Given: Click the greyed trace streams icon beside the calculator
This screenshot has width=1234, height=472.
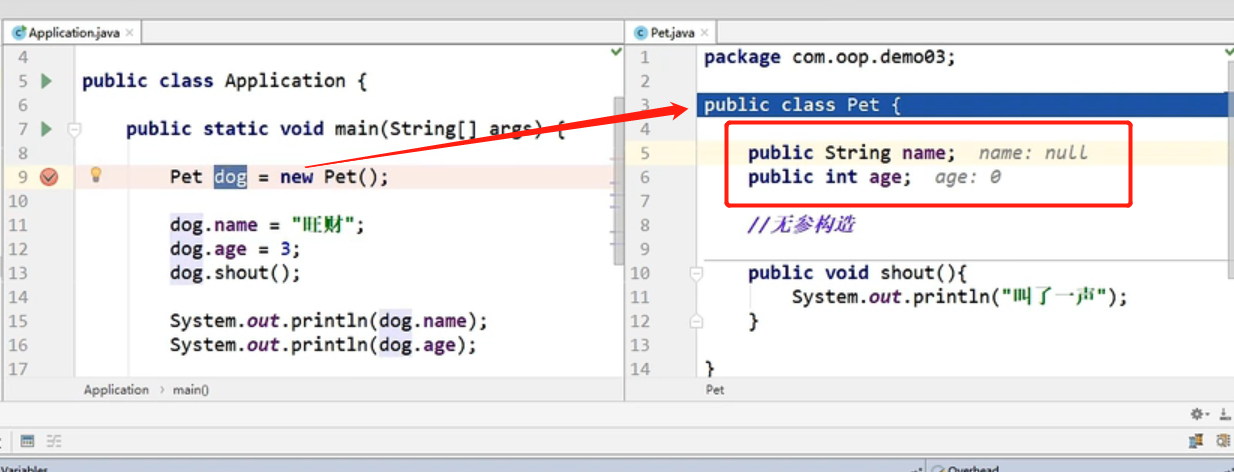Looking at the screenshot, I should [x=54, y=441].
